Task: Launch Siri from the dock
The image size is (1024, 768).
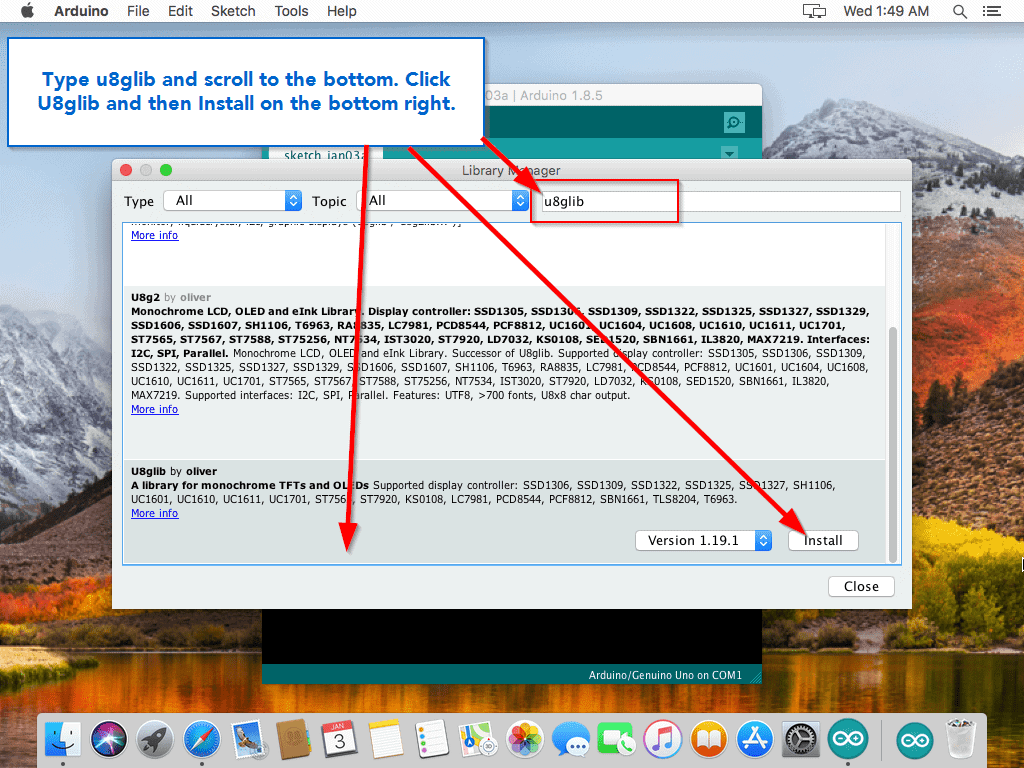Action: 109,740
